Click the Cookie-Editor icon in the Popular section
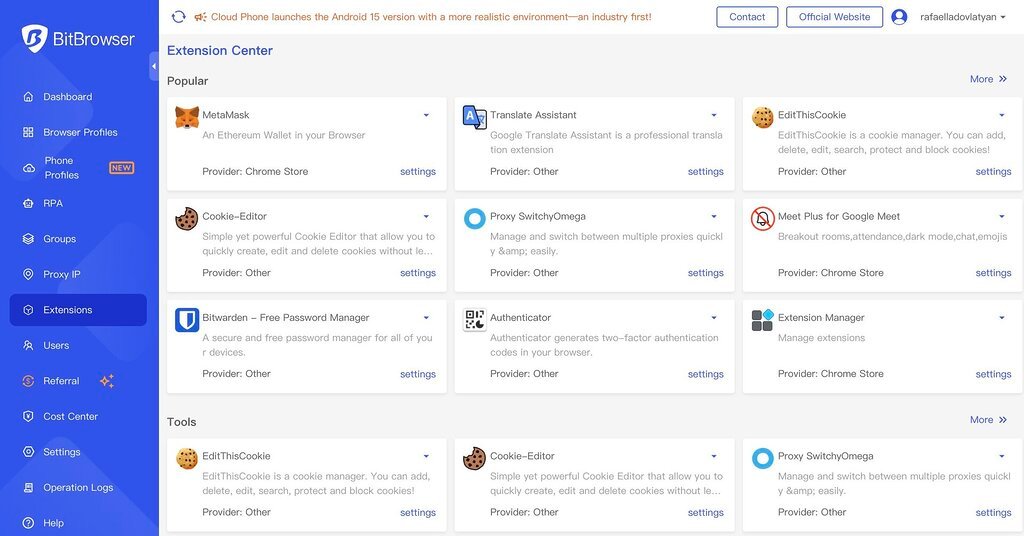The image size is (1024, 536). click(x=187, y=219)
